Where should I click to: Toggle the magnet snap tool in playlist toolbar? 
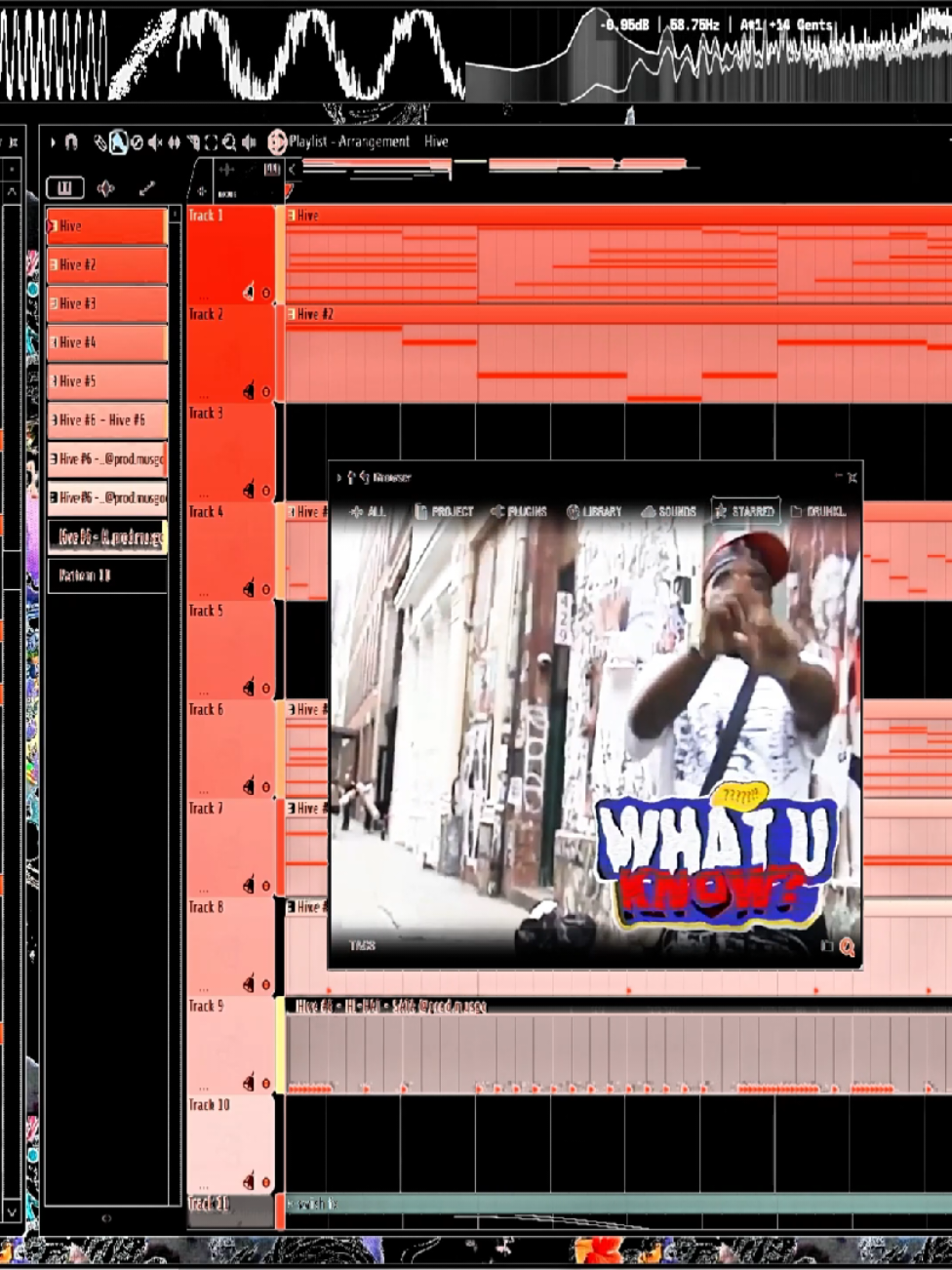72,142
